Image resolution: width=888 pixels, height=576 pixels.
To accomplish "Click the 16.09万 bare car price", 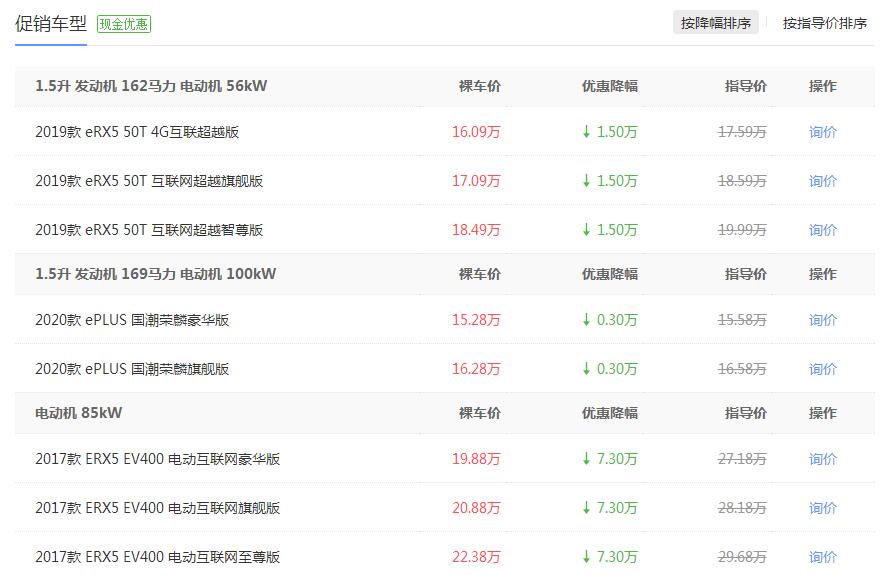I will point(476,132).
